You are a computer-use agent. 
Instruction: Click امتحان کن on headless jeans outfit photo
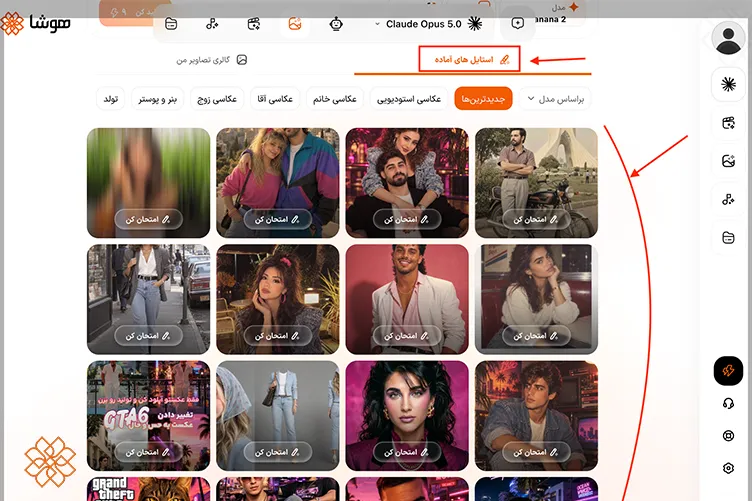tap(278, 452)
